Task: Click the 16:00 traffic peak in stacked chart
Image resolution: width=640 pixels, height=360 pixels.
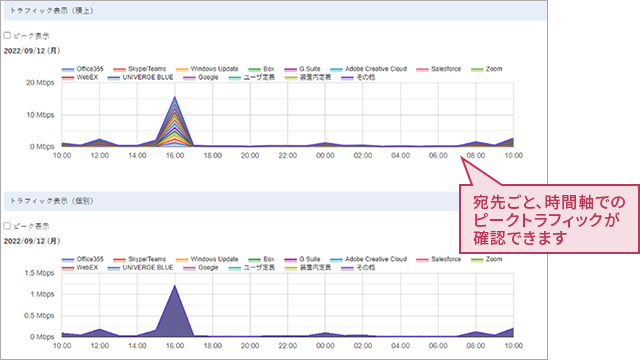Action: point(175,97)
